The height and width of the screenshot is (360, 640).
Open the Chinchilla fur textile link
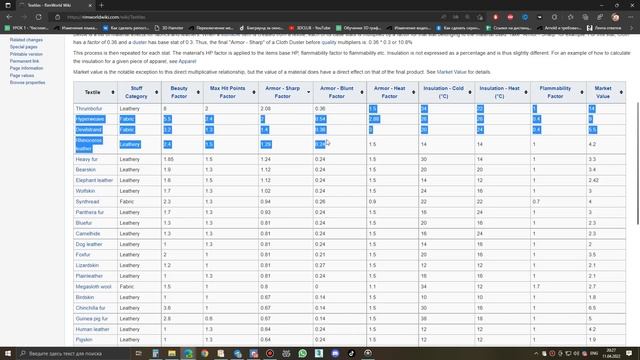pyautogui.click(x=90, y=308)
